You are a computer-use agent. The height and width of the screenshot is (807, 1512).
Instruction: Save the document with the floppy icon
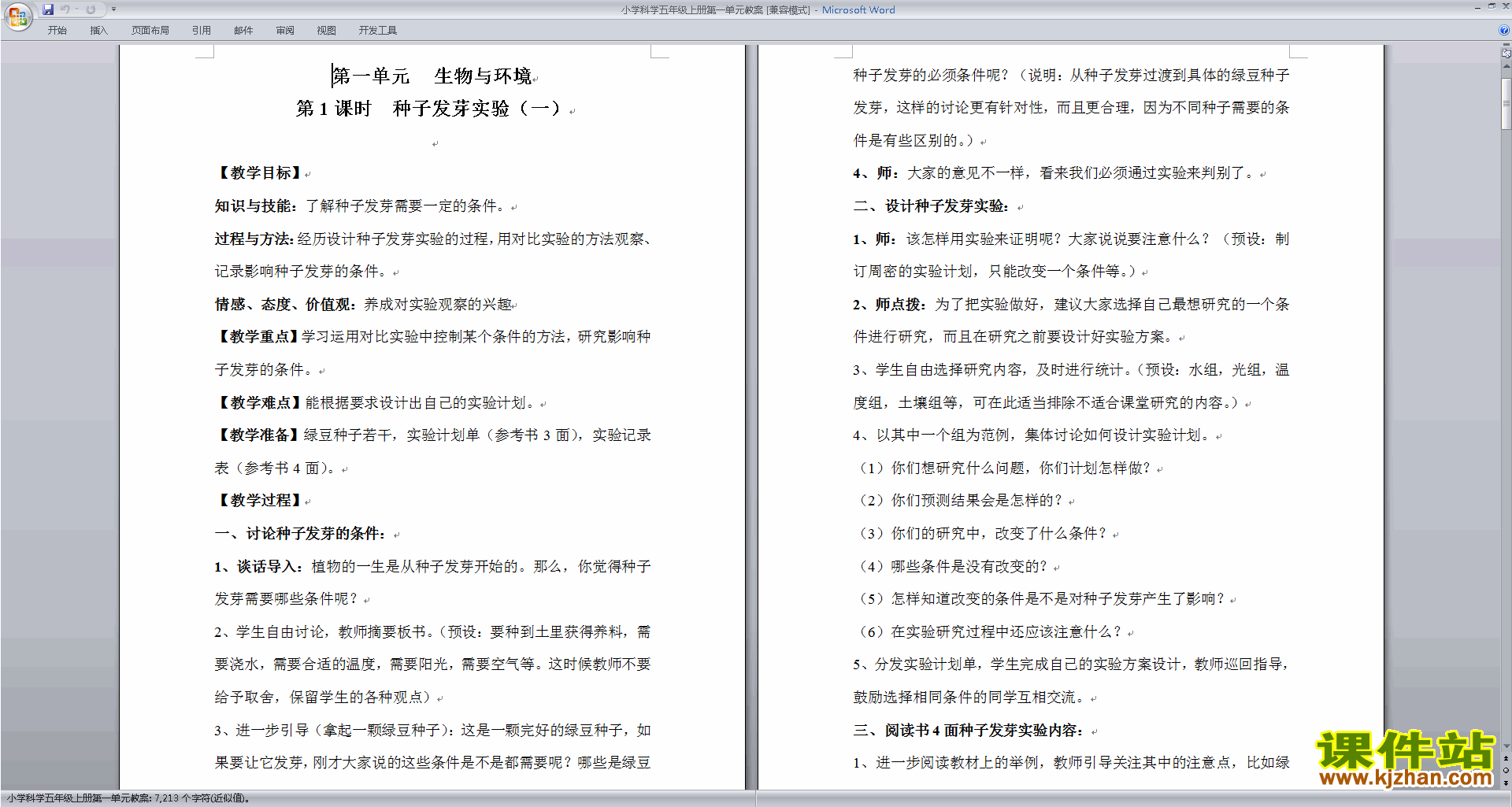48,9
